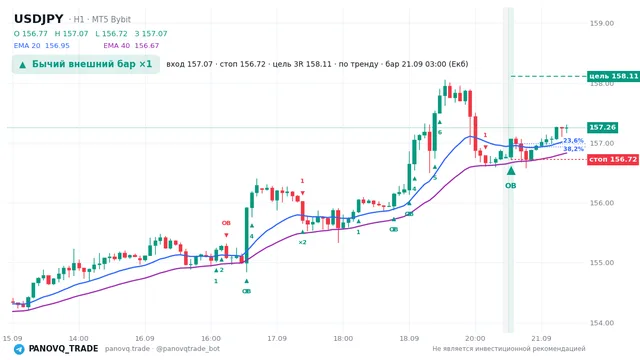Click the 21.09 date axis label

click(x=541, y=338)
